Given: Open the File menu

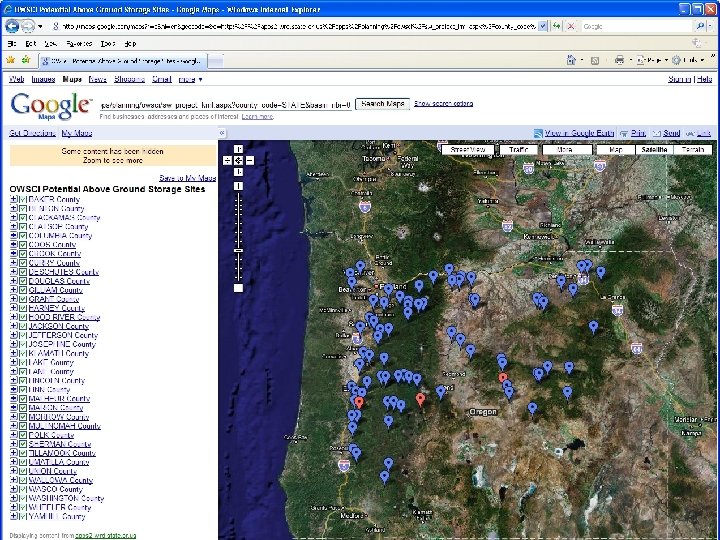Looking at the screenshot, I should [12, 44].
